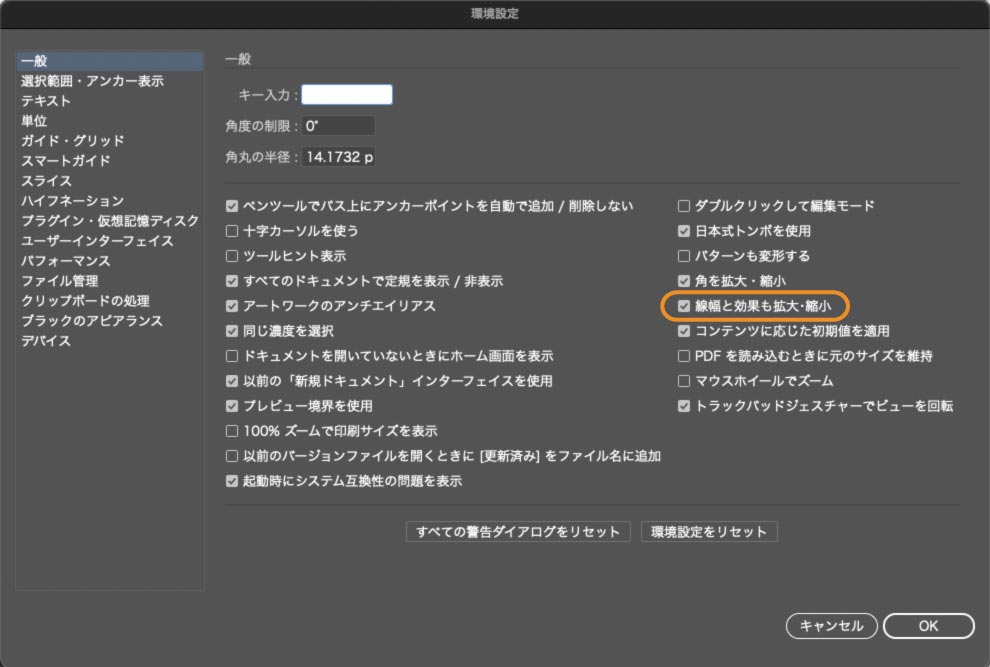Toggle アートワークのアンチエイリアス checkbox
The image size is (990, 667).
[232, 306]
